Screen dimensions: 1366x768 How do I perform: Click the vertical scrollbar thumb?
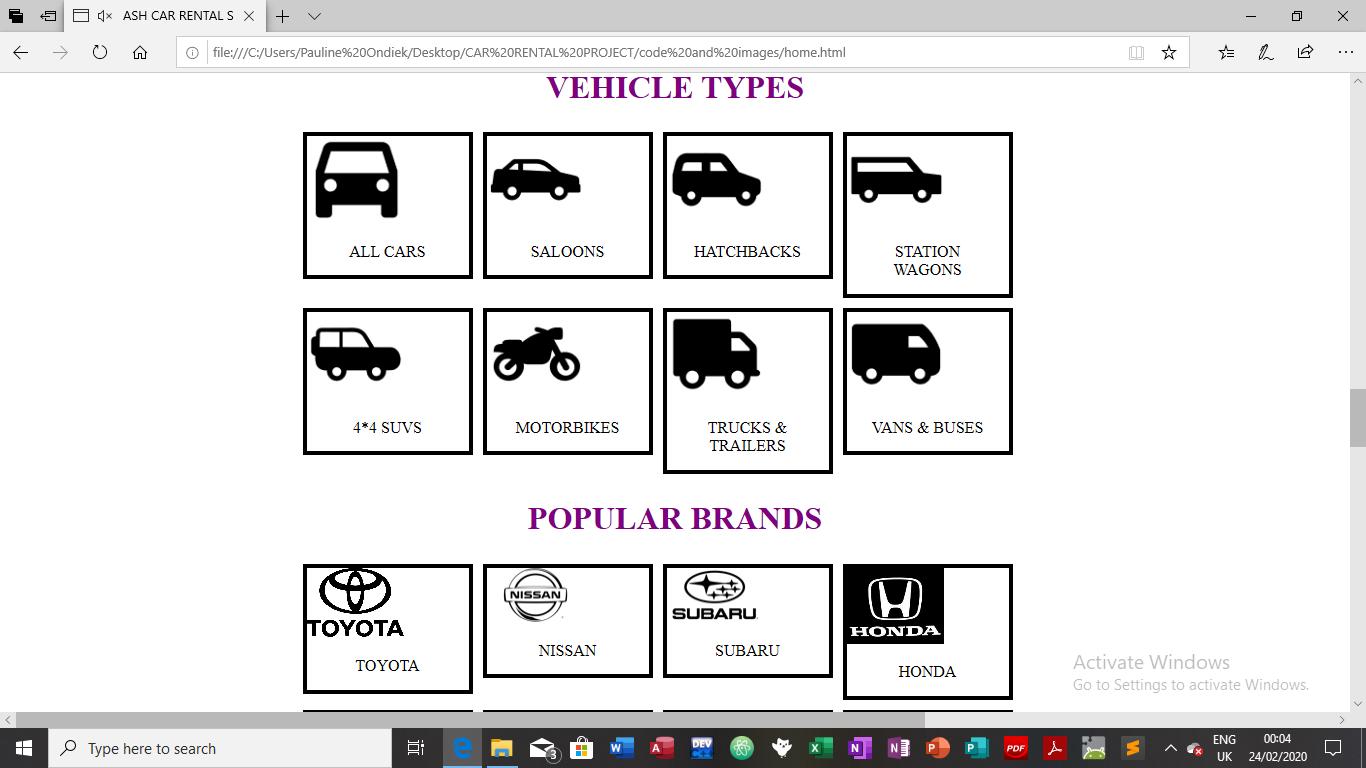click(1358, 418)
